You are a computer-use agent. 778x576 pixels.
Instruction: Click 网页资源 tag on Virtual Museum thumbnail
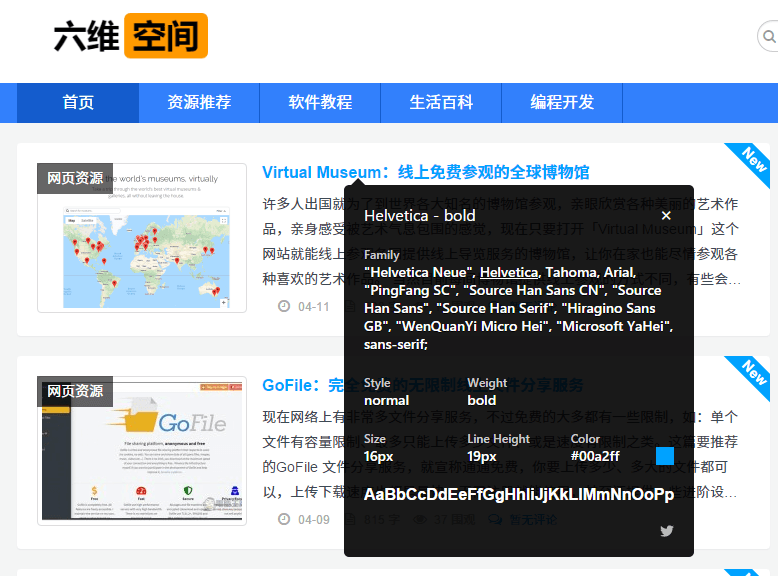[75, 178]
